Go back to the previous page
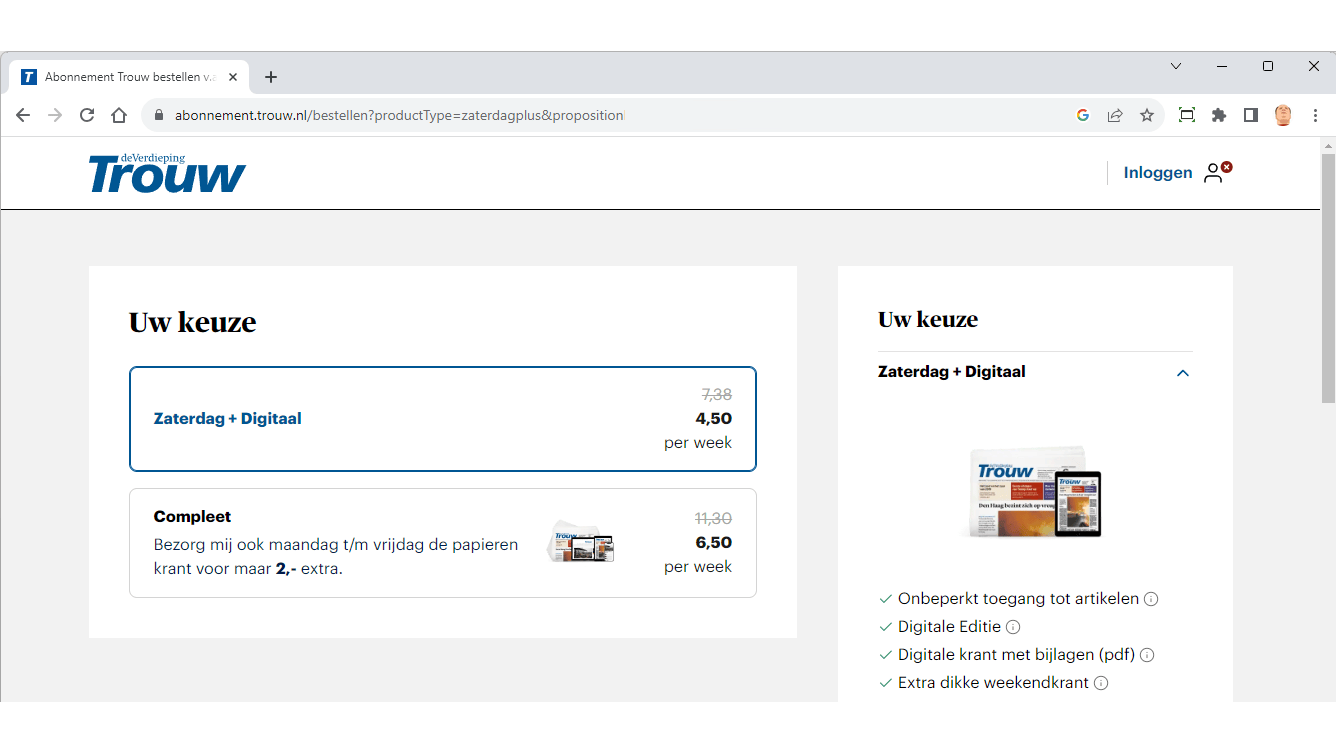This screenshot has height=752, width=1336. tap(23, 115)
